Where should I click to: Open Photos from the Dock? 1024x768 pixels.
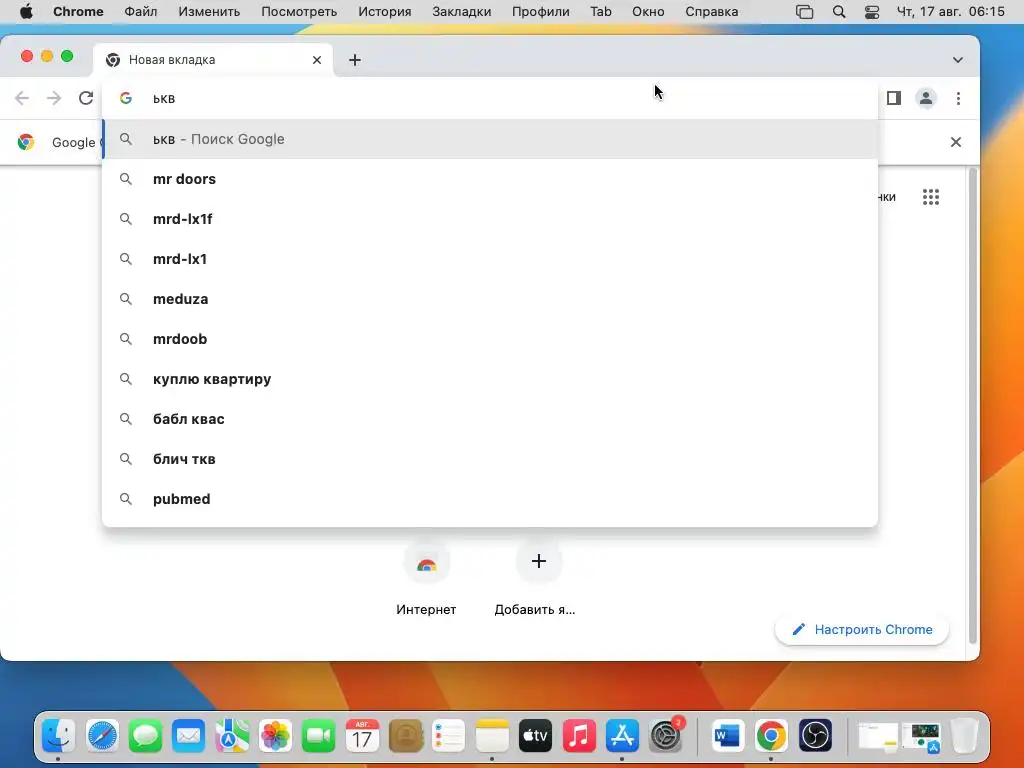[275, 736]
